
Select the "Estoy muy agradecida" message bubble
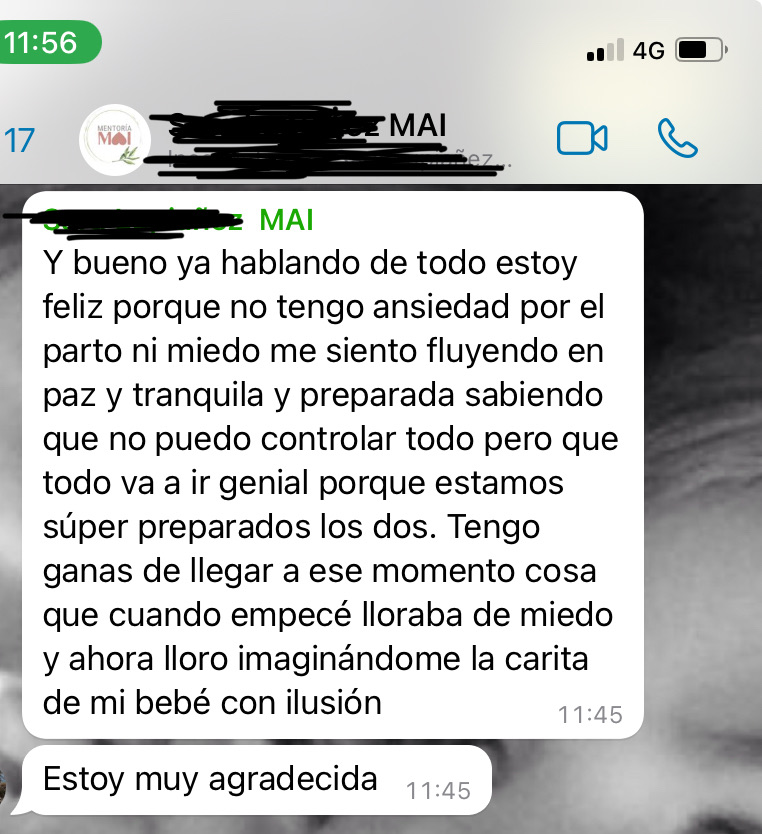pos(256,780)
